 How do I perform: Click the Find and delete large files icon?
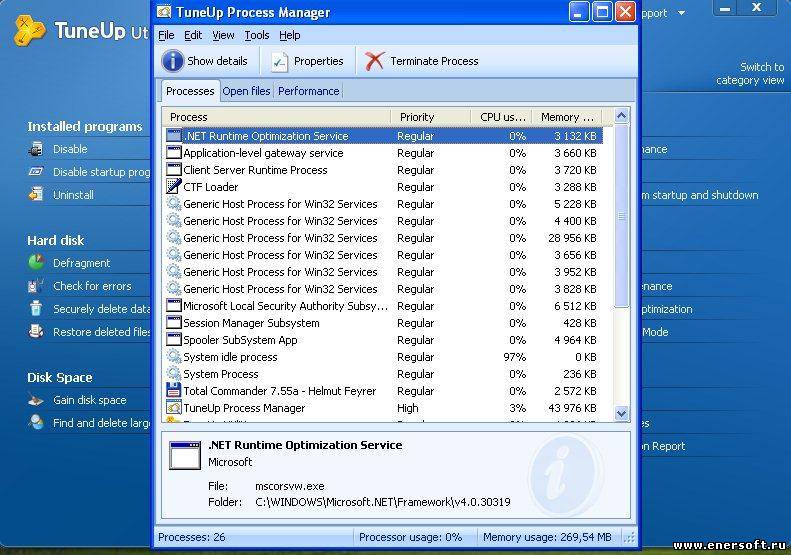point(36,422)
